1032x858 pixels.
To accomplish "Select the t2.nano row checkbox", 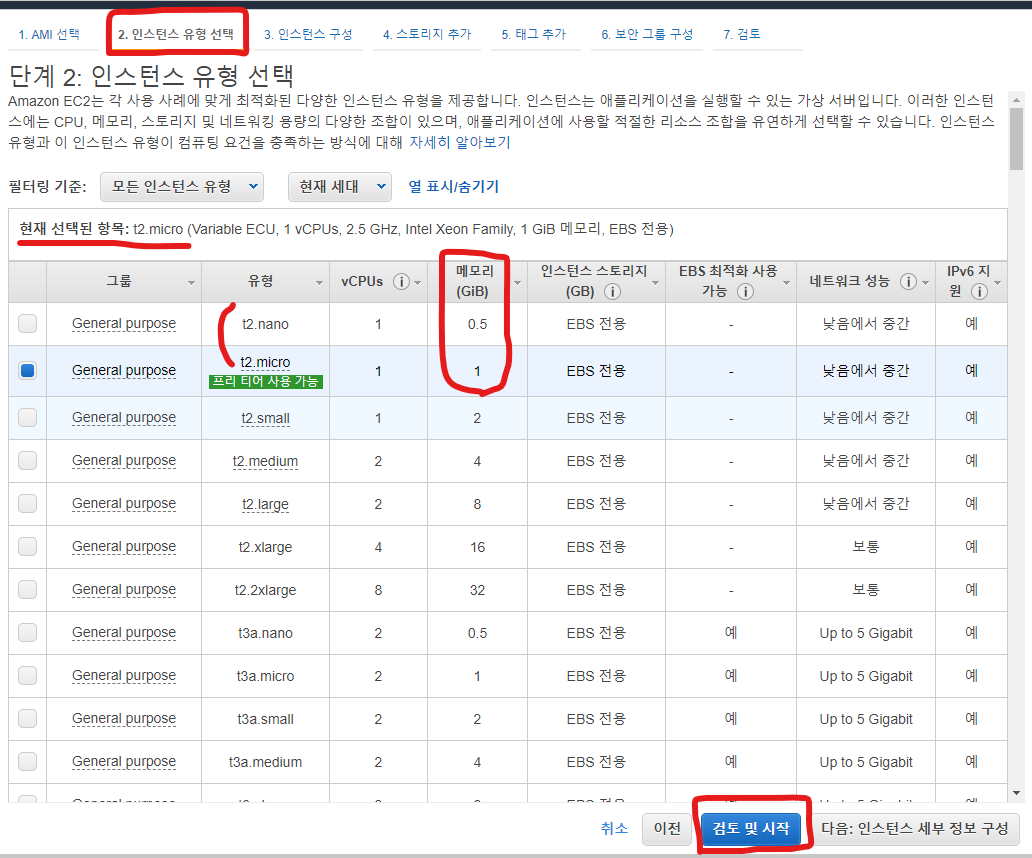I will coord(28,324).
